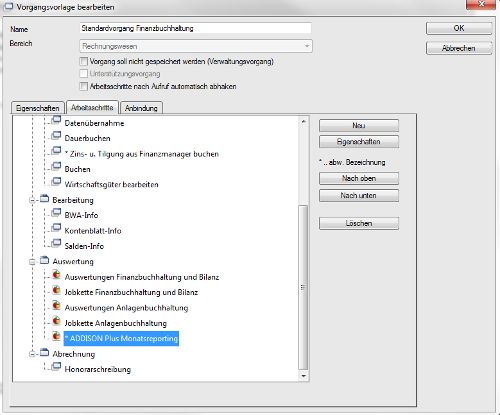Select the Salden-Info entry

click(84, 246)
